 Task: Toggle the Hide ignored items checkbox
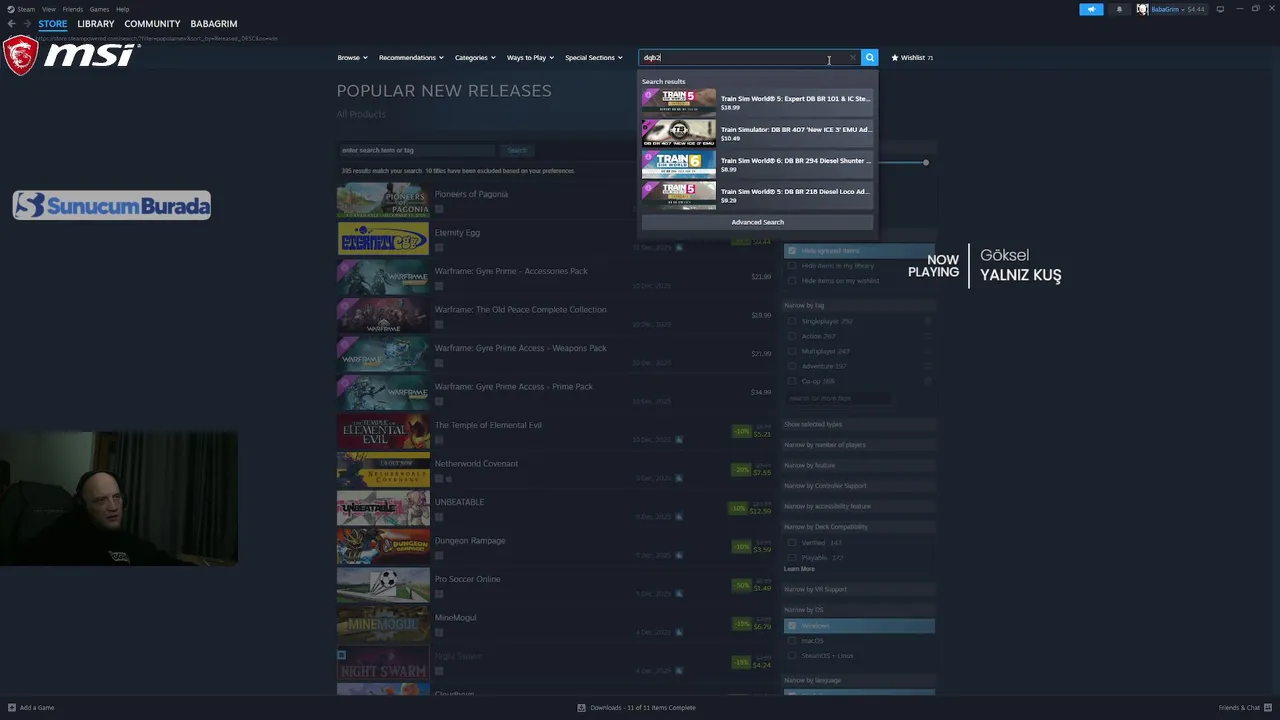click(x=792, y=251)
